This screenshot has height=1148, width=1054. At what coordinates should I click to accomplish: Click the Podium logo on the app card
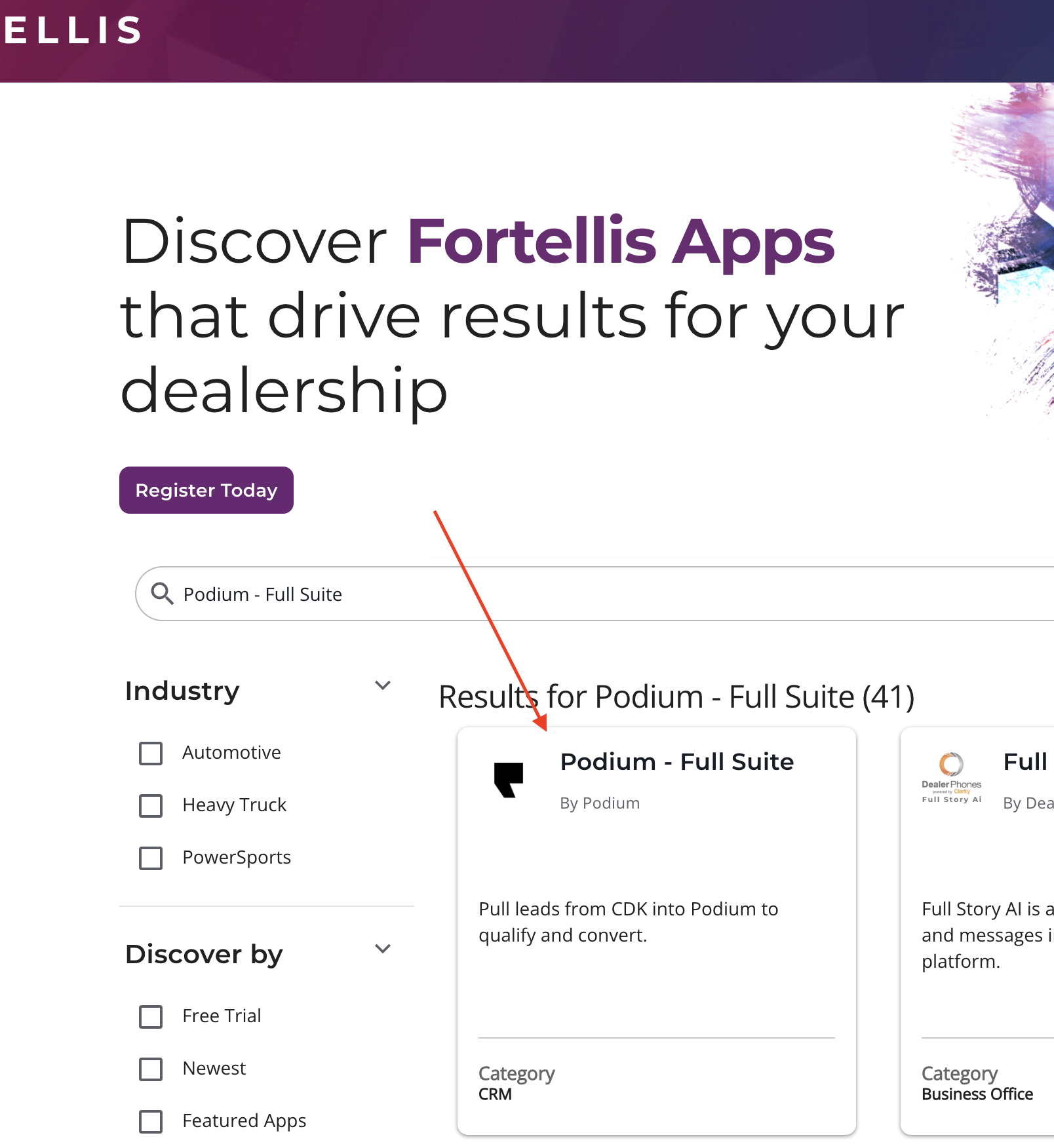point(510,780)
